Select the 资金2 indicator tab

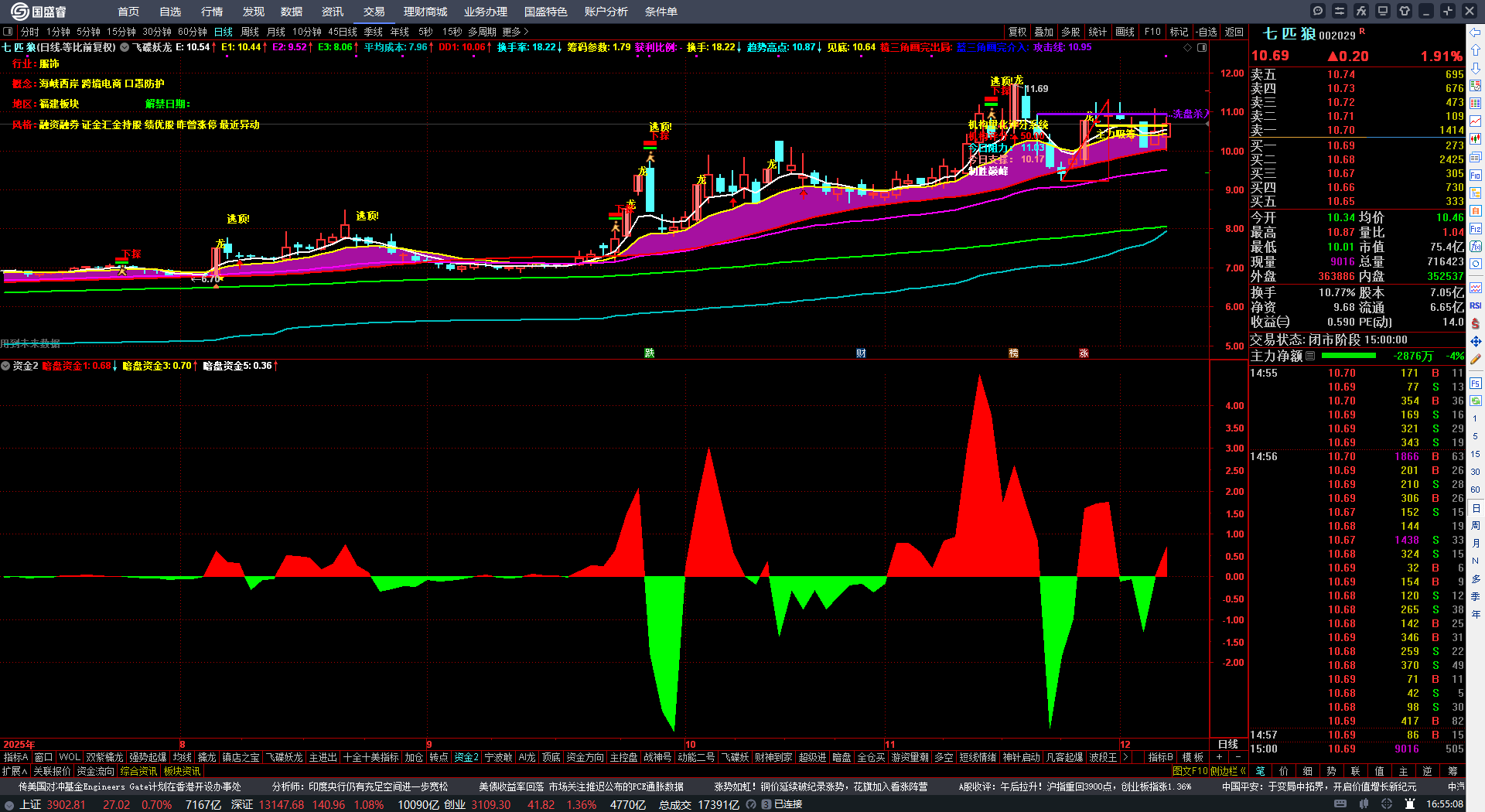coord(466,757)
